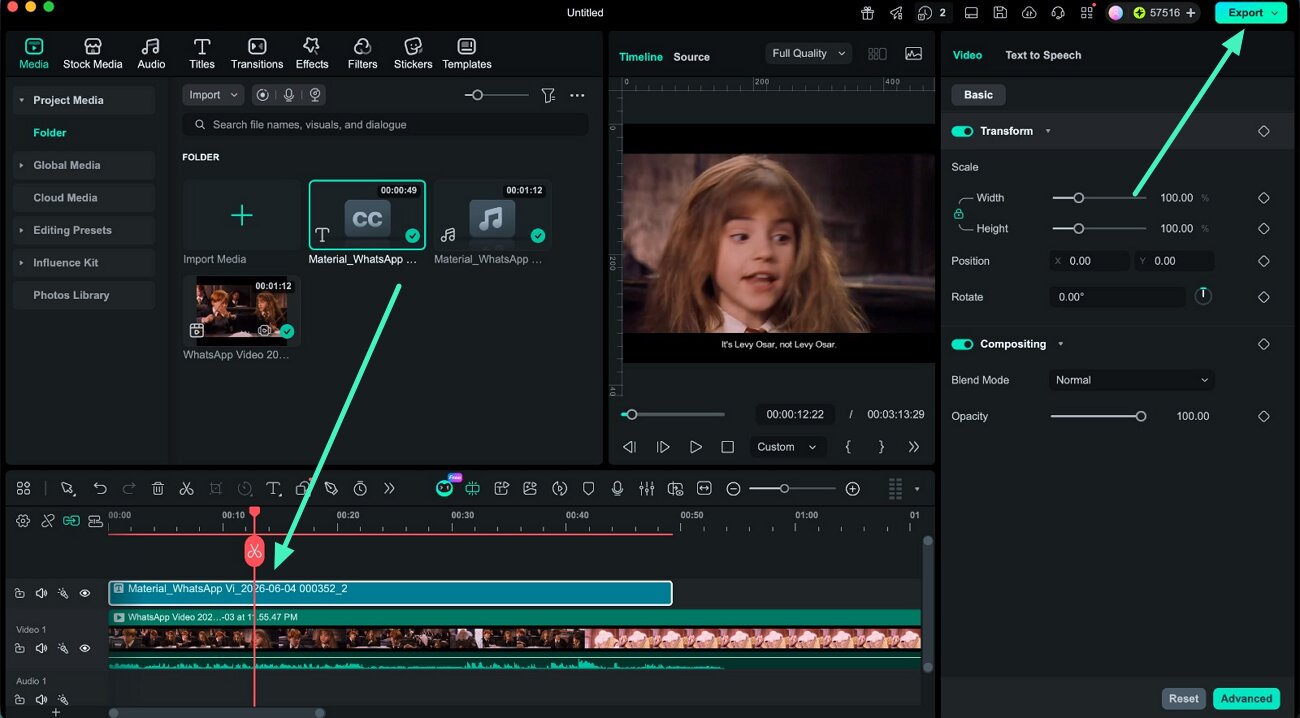
Task: Zoom out the timeline with minus icon
Action: point(733,488)
